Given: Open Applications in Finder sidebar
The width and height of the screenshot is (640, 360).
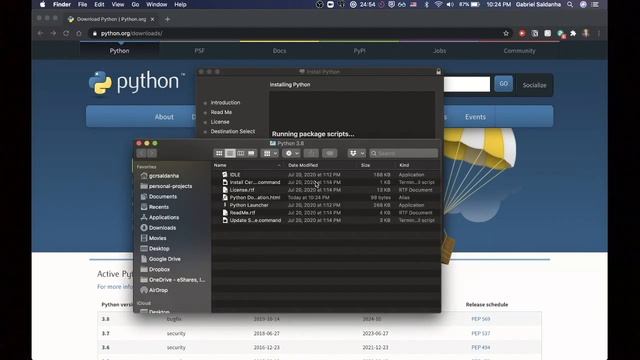Looking at the screenshot, I should click(164, 218).
